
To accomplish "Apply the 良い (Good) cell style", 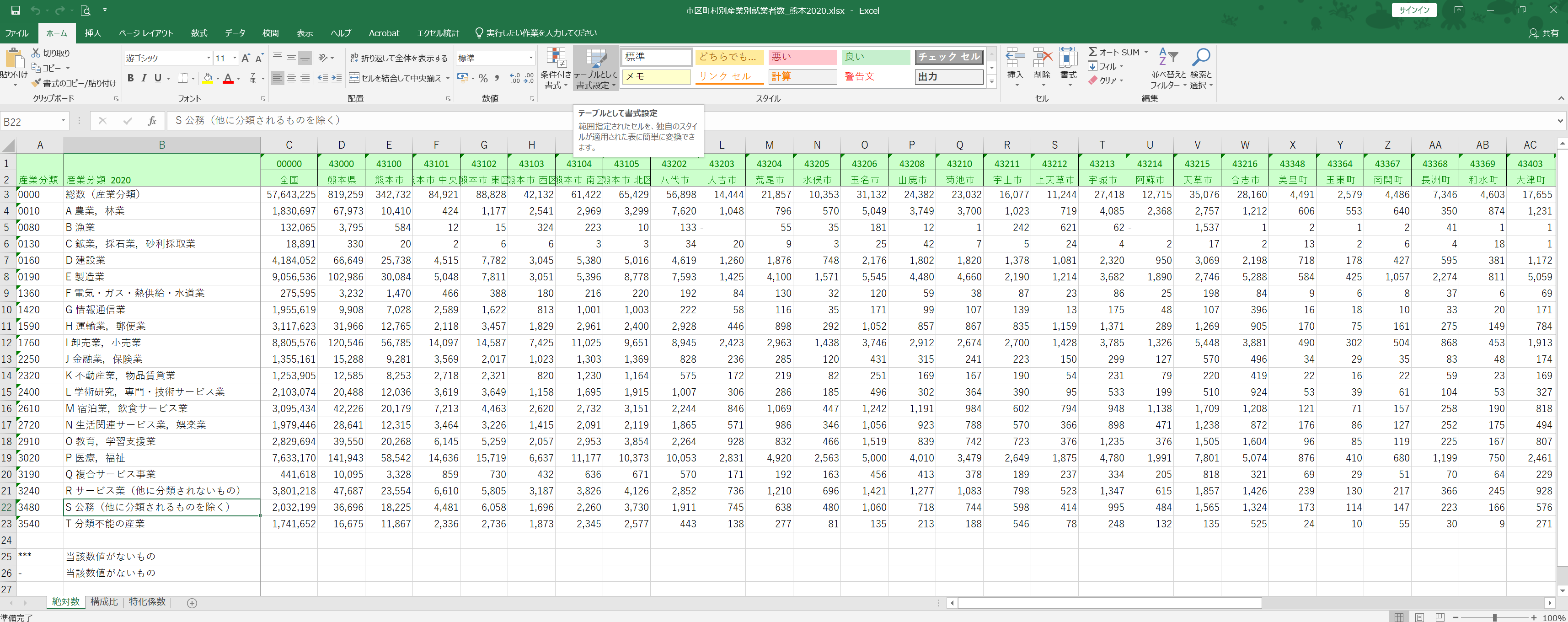I will point(875,57).
